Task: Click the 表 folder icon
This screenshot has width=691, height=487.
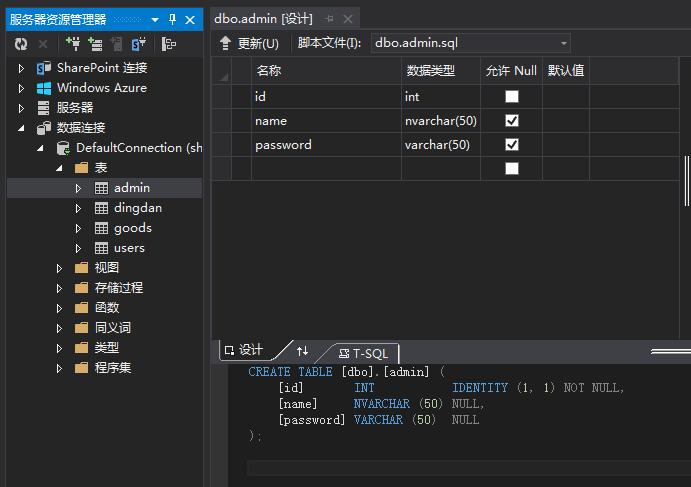Action: pyautogui.click(x=82, y=168)
